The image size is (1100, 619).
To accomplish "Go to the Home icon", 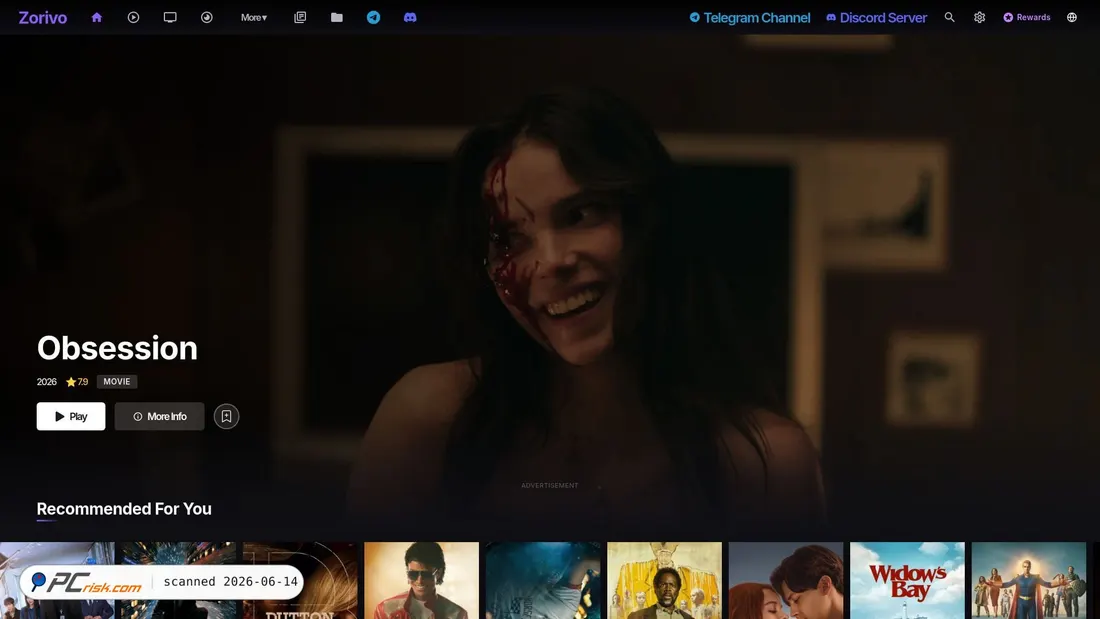I will (97, 18).
